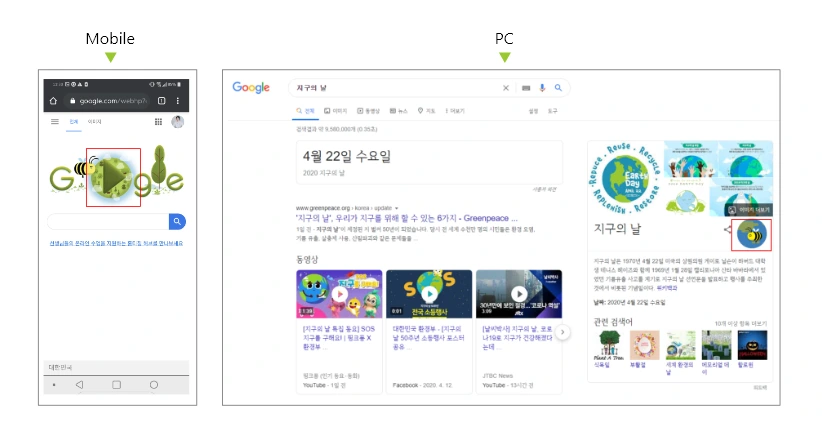822x423 pixels.
Task: Click the bee doodle icon in knowledge panel
Action: coord(751,235)
